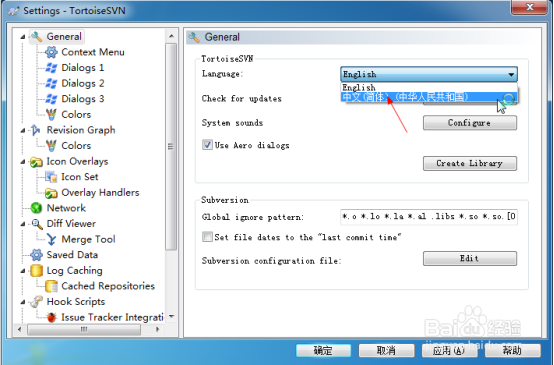Open Issue Tracker Integration page
Screen dimensions: 554x365
112,317
